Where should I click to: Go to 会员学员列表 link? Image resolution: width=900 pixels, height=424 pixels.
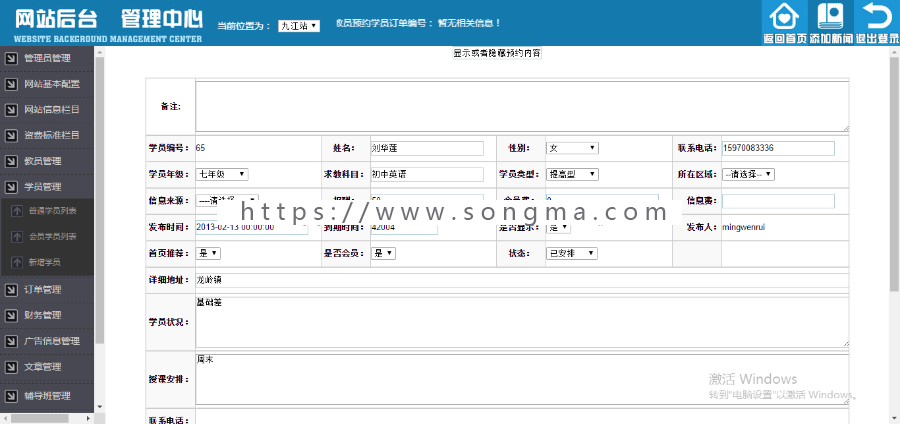coord(53,236)
